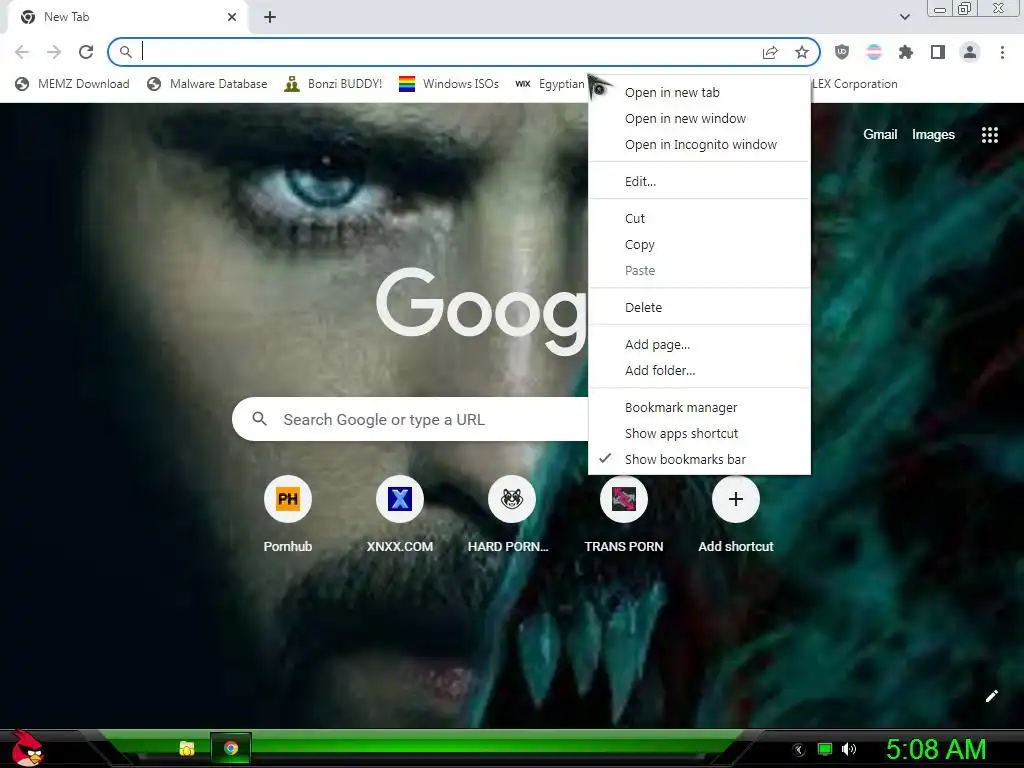Customize this page with the pencil icon
Viewport: 1024px width, 768px height.
pos(991,696)
